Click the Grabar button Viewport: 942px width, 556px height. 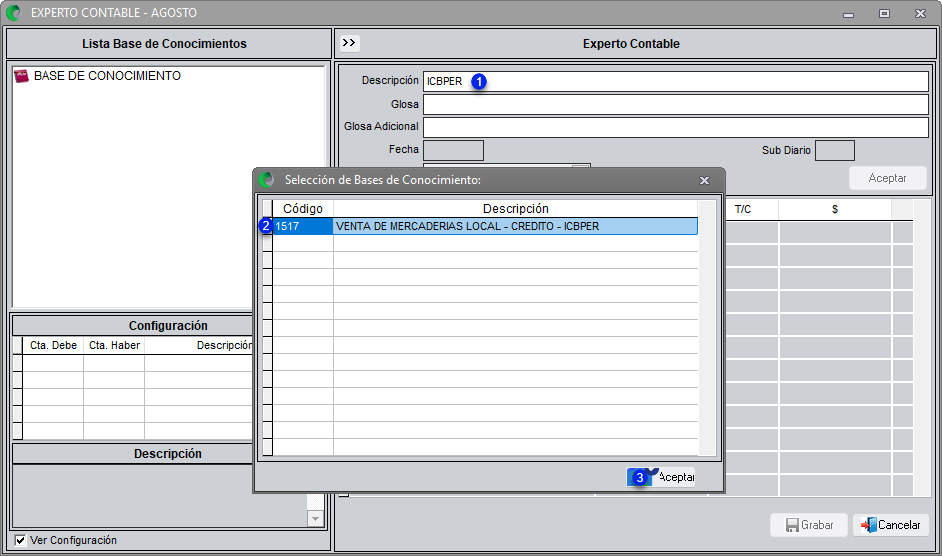(809, 525)
